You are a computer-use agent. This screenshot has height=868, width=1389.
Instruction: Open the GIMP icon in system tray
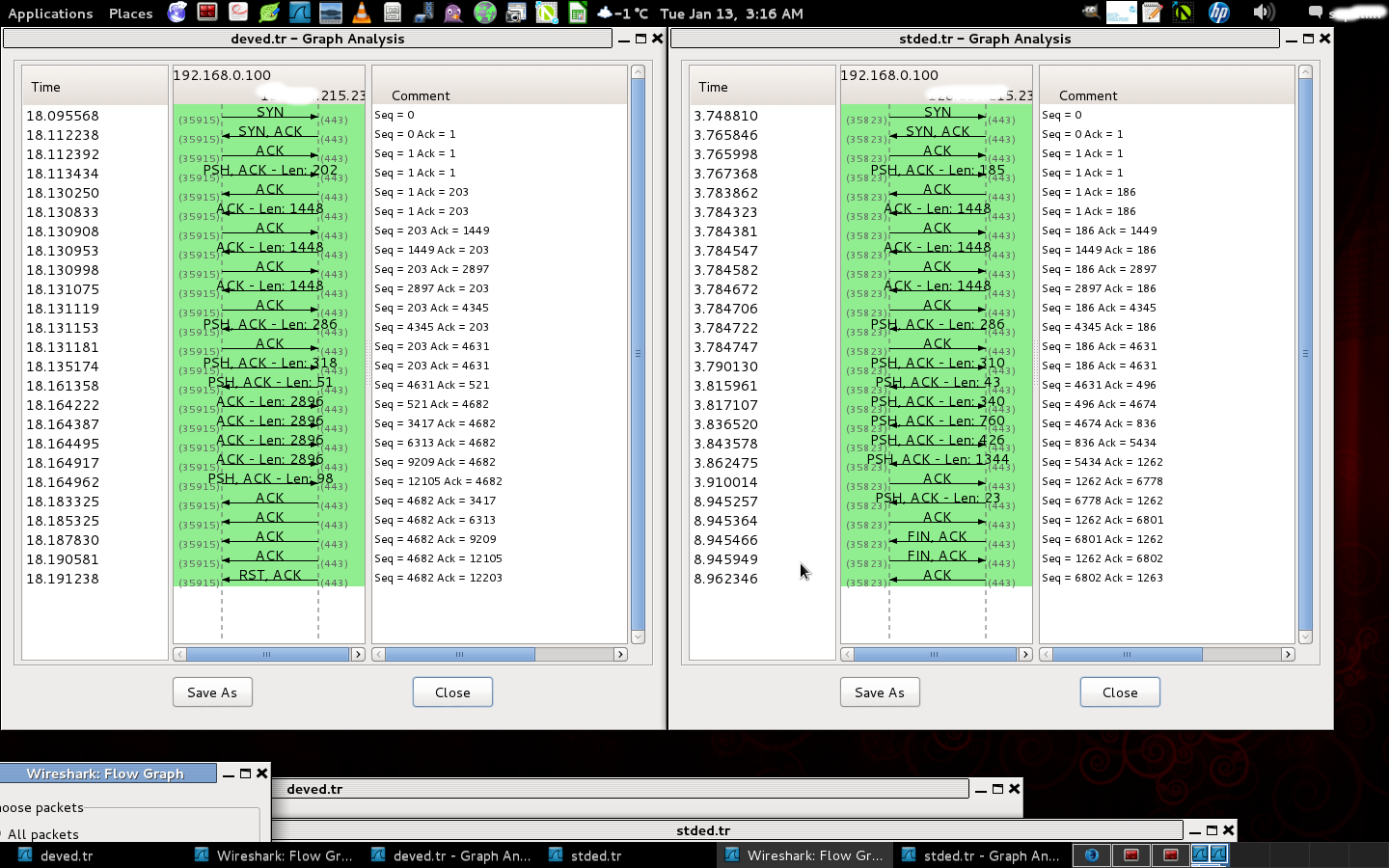[x=1090, y=13]
